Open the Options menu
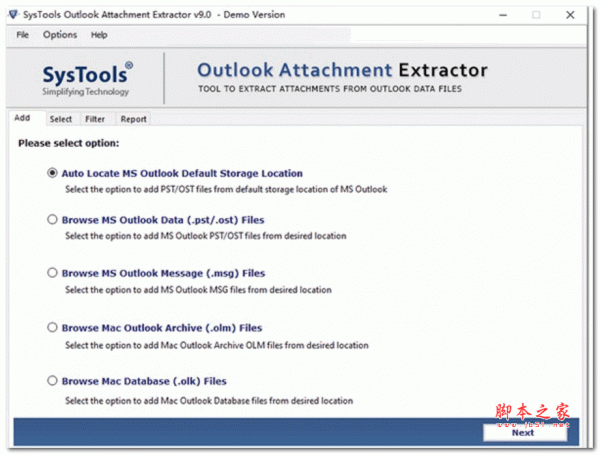 click(x=60, y=35)
